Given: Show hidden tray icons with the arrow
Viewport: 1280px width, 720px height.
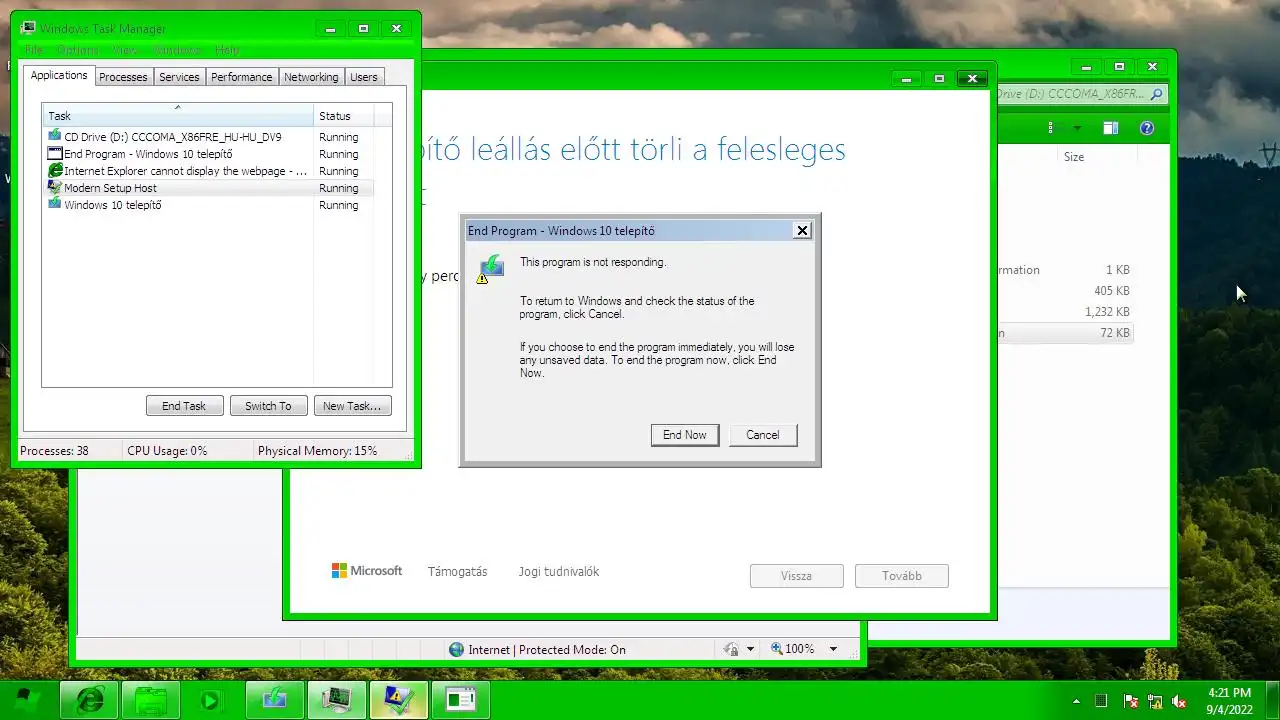Looking at the screenshot, I should click(1076, 701).
